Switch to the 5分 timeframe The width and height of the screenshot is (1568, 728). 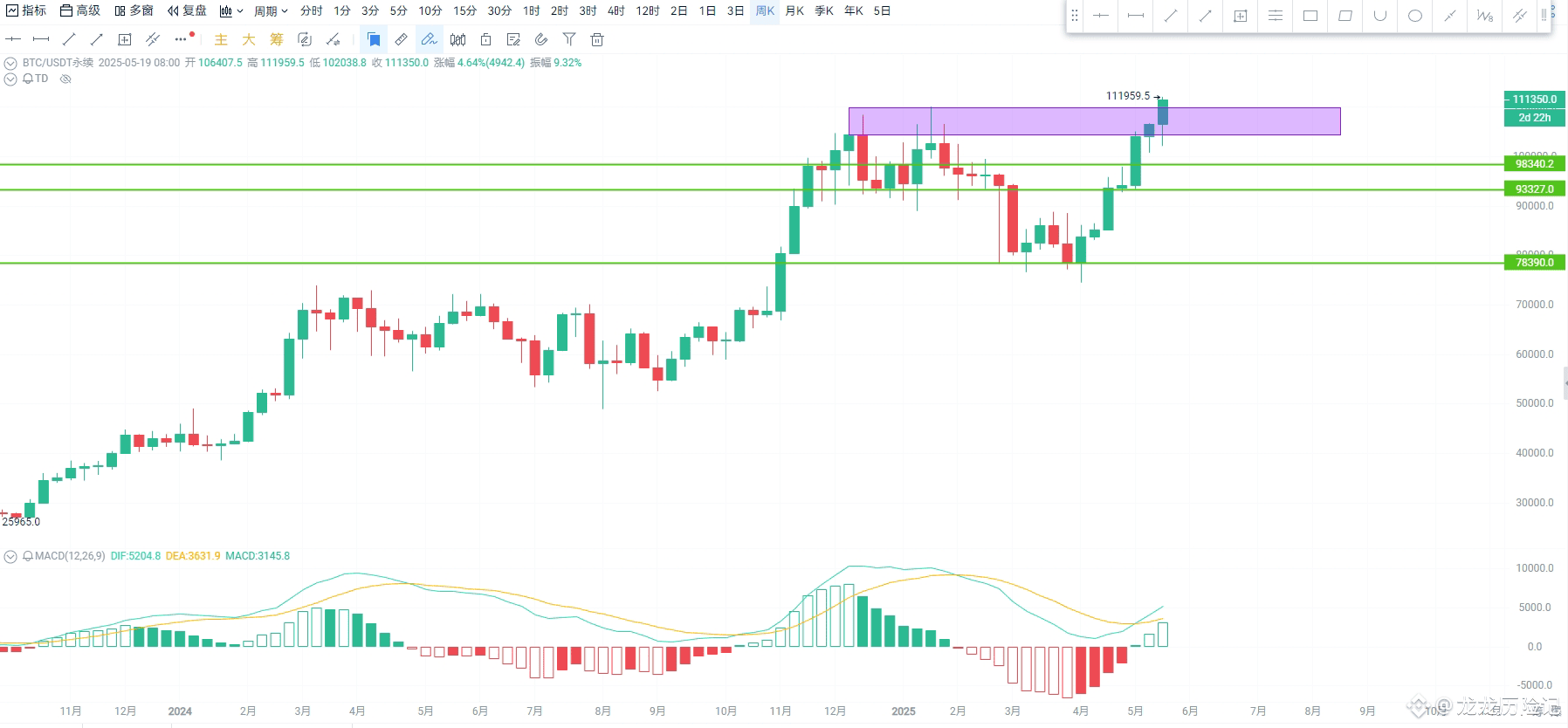coord(398,10)
